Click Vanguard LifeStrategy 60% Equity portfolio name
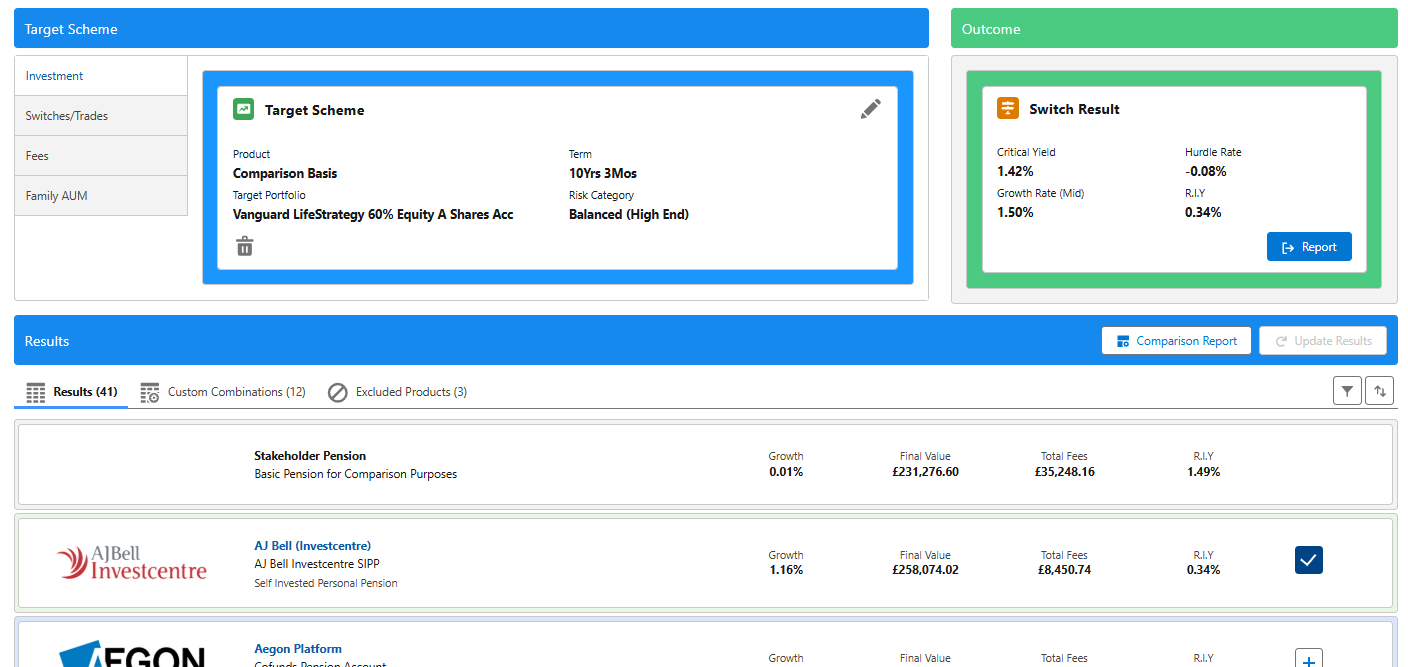 pos(373,214)
